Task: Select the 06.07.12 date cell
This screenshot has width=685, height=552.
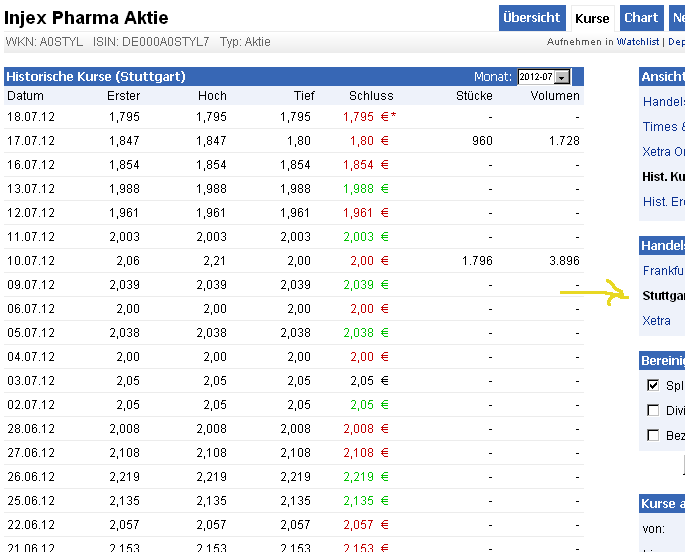Action: tap(31, 309)
